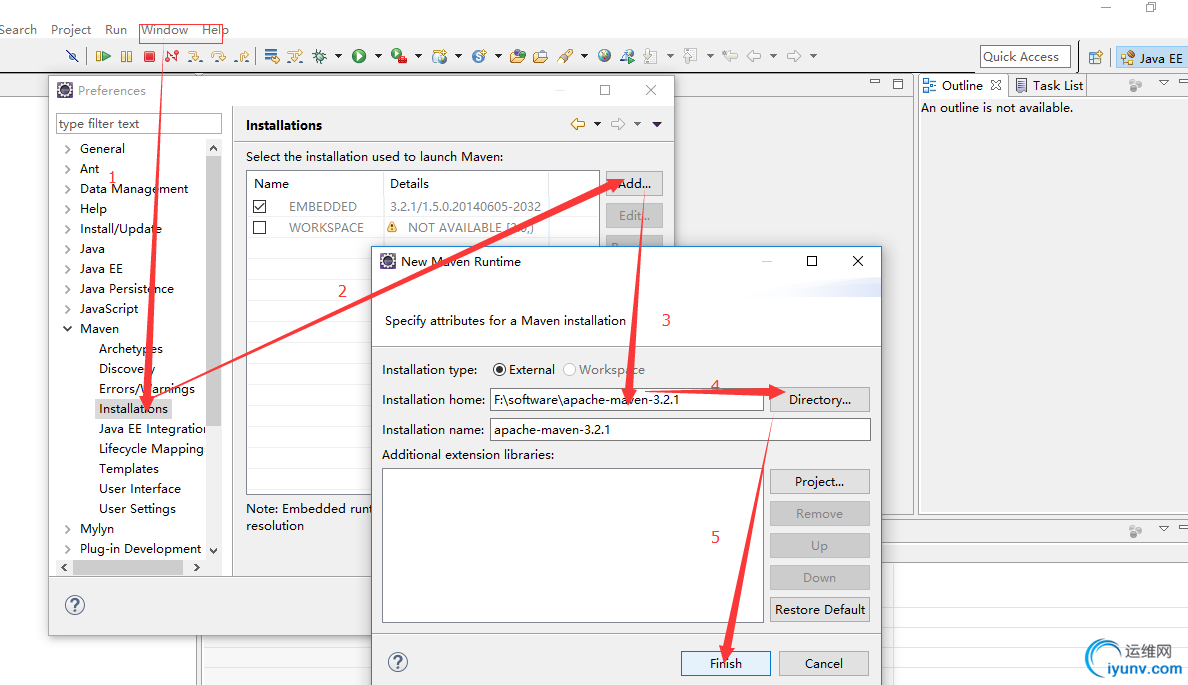Expand the Ant preferences node
1188x685 pixels.
coord(67,169)
